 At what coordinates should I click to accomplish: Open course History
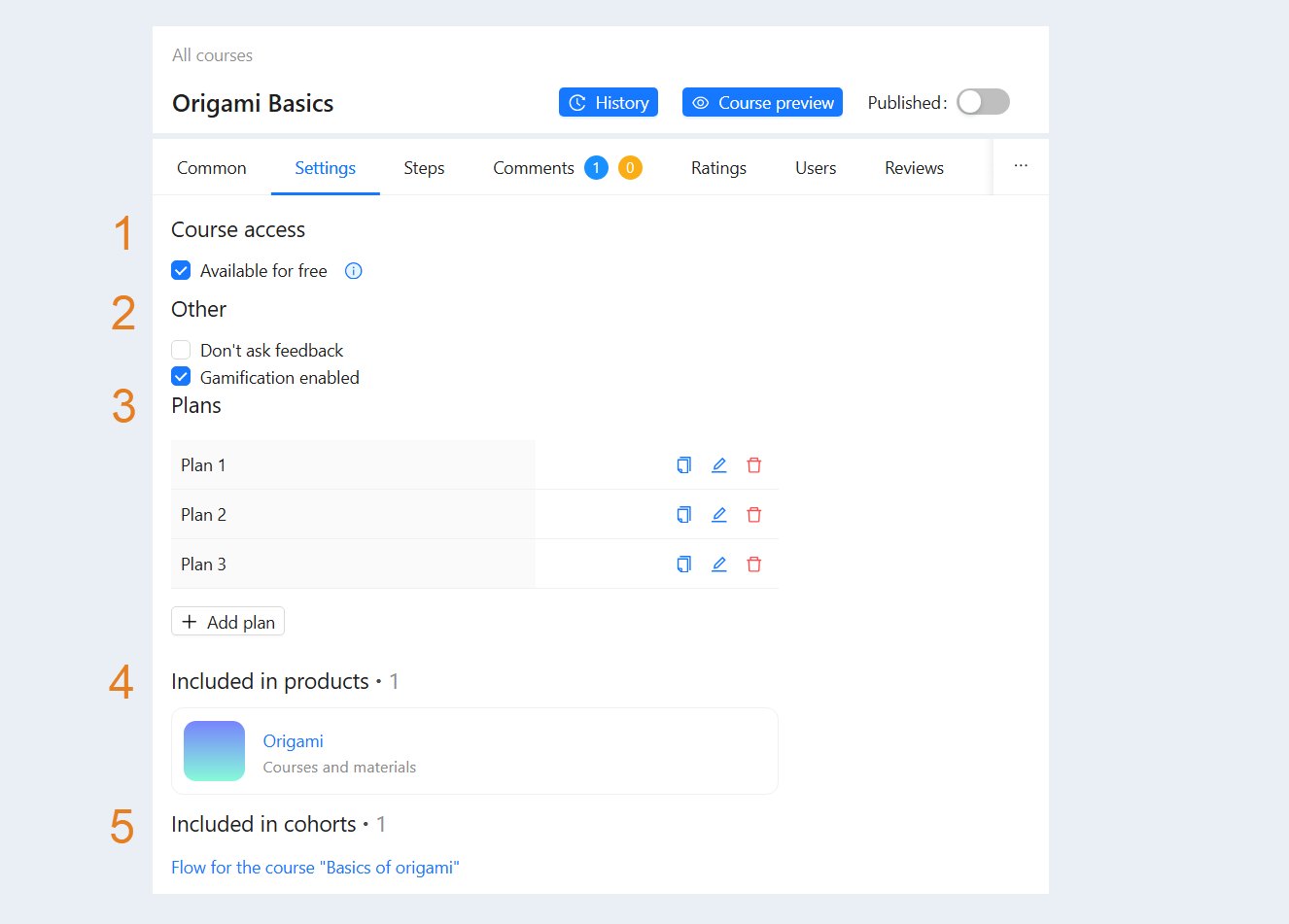pos(609,102)
